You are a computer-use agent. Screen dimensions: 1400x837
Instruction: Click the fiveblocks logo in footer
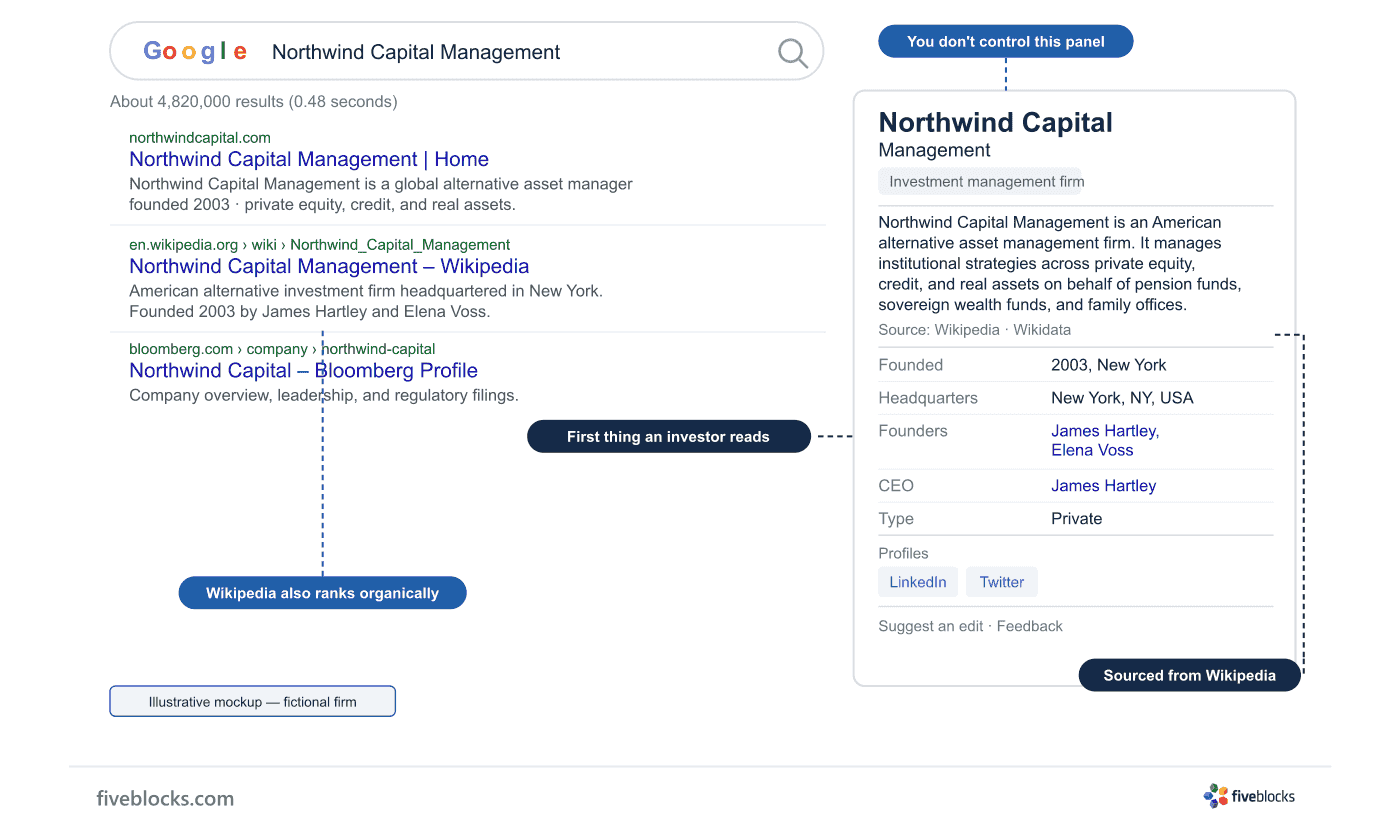point(1250,796)
